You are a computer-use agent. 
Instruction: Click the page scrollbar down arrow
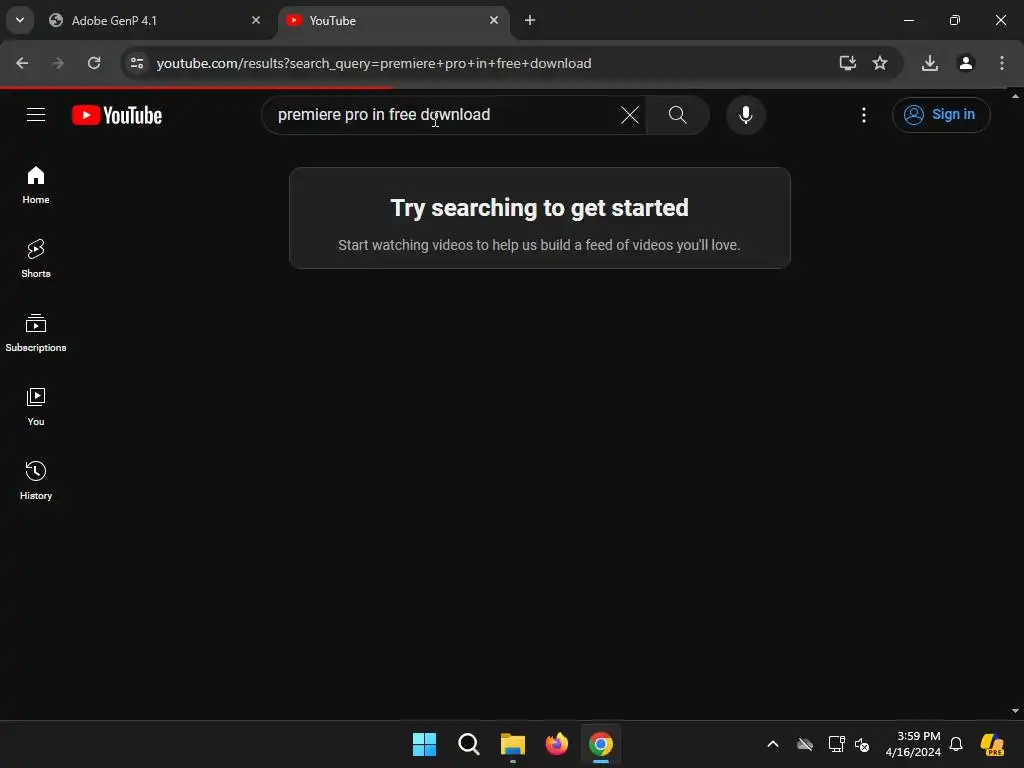[x=1015, y=711]
